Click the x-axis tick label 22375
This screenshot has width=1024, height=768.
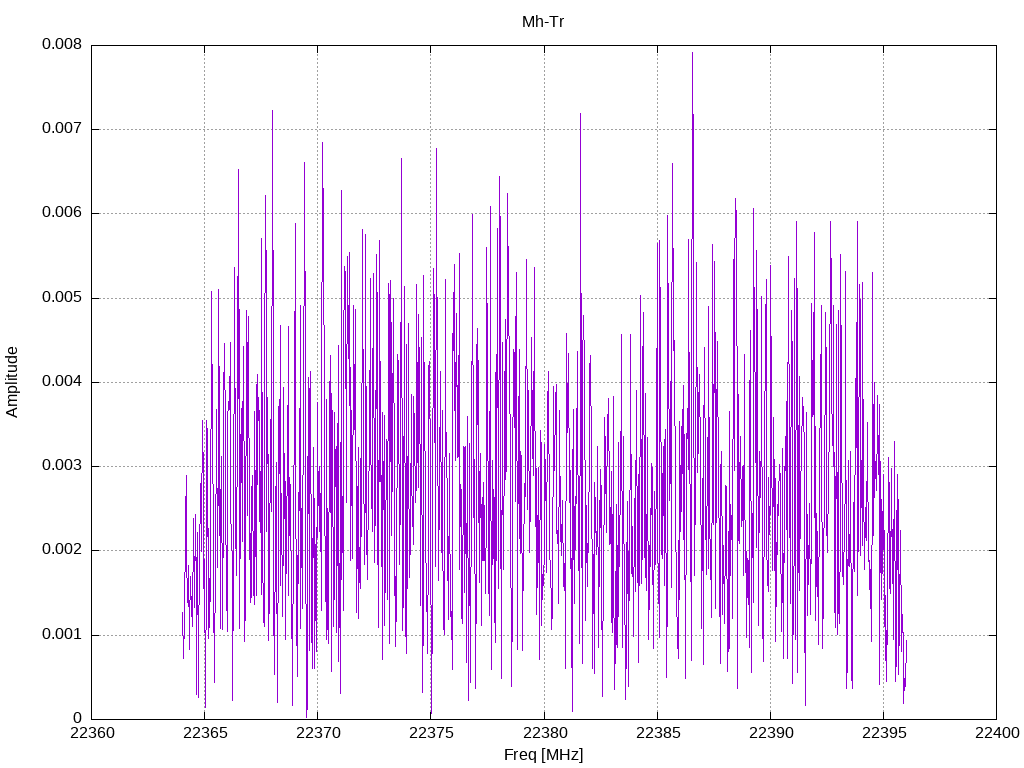coord(431,733)
